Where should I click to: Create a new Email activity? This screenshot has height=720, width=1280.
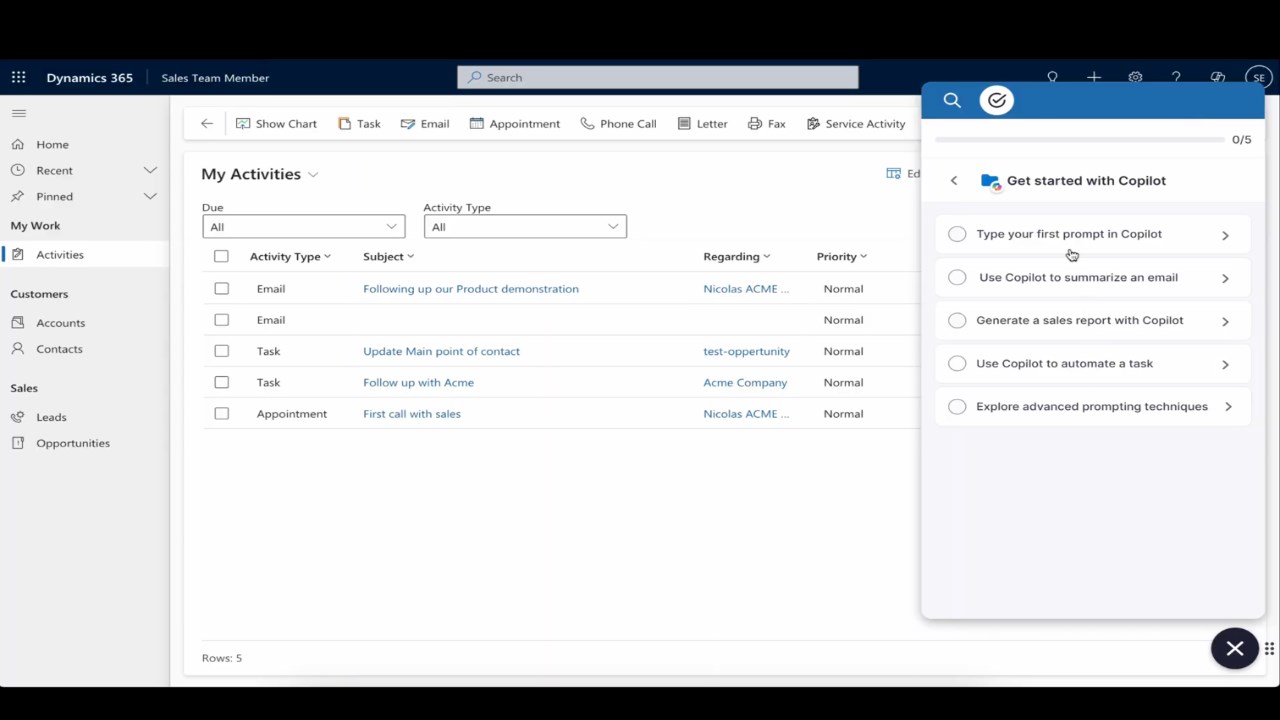[425, 123]
